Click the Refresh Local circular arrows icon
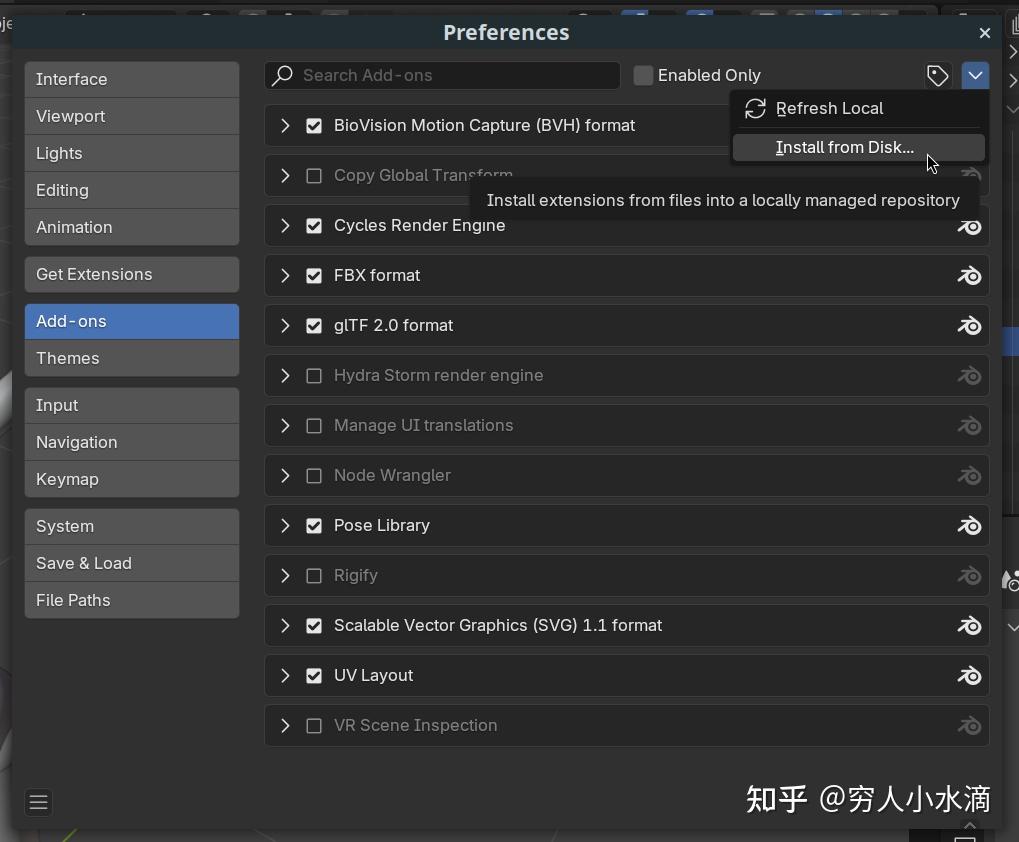The image size is (1019, 842). point(755,108)
